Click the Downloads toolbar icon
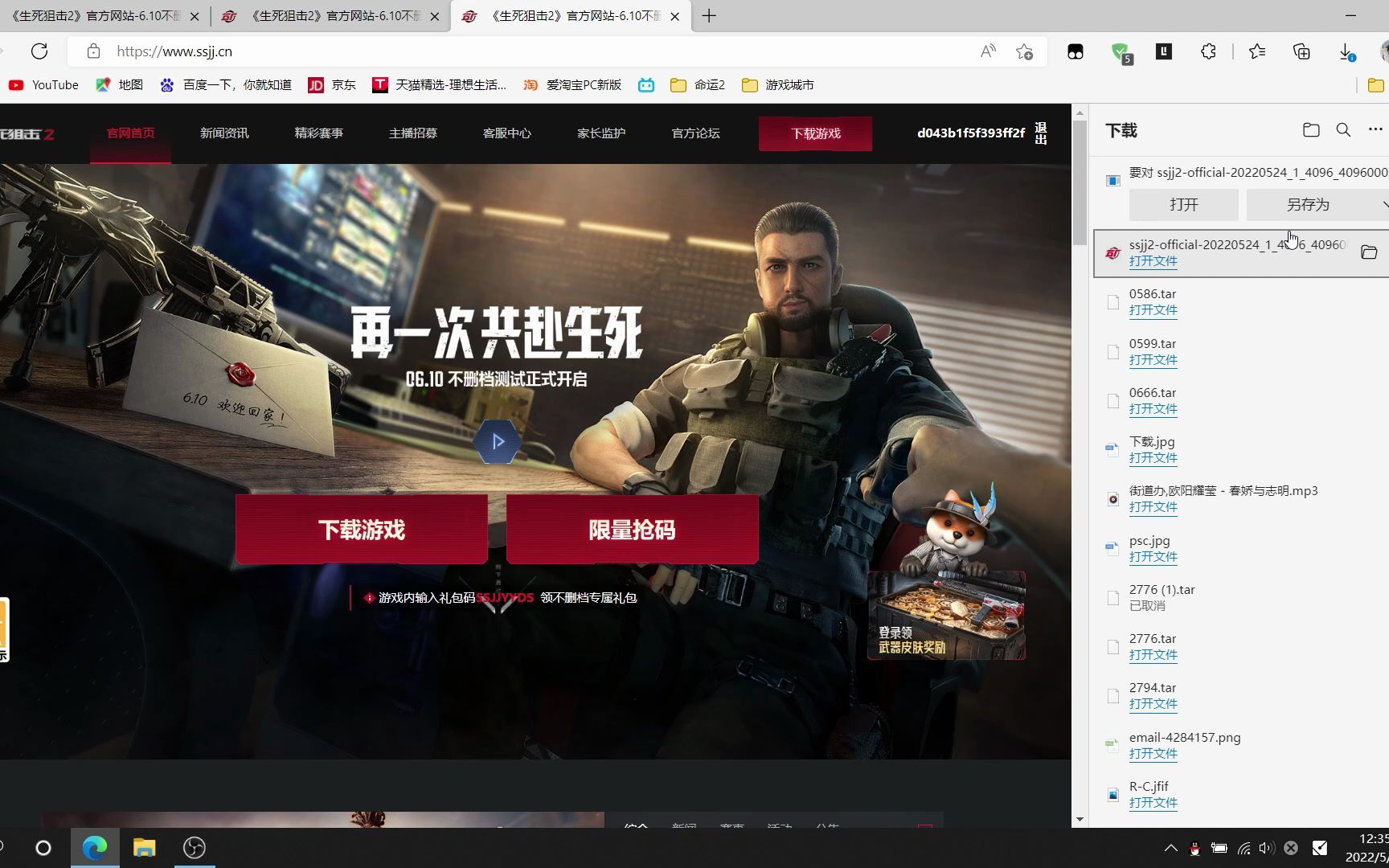The height and width of the screenshot is (868, 1389). 1346,52
